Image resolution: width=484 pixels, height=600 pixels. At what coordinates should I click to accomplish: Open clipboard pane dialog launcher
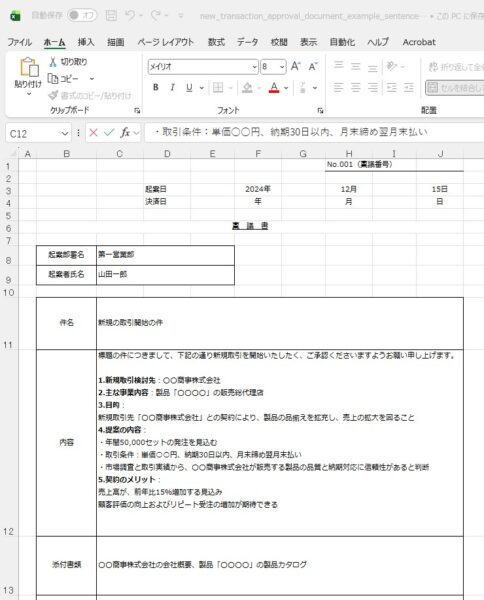[x=137, y=111]
